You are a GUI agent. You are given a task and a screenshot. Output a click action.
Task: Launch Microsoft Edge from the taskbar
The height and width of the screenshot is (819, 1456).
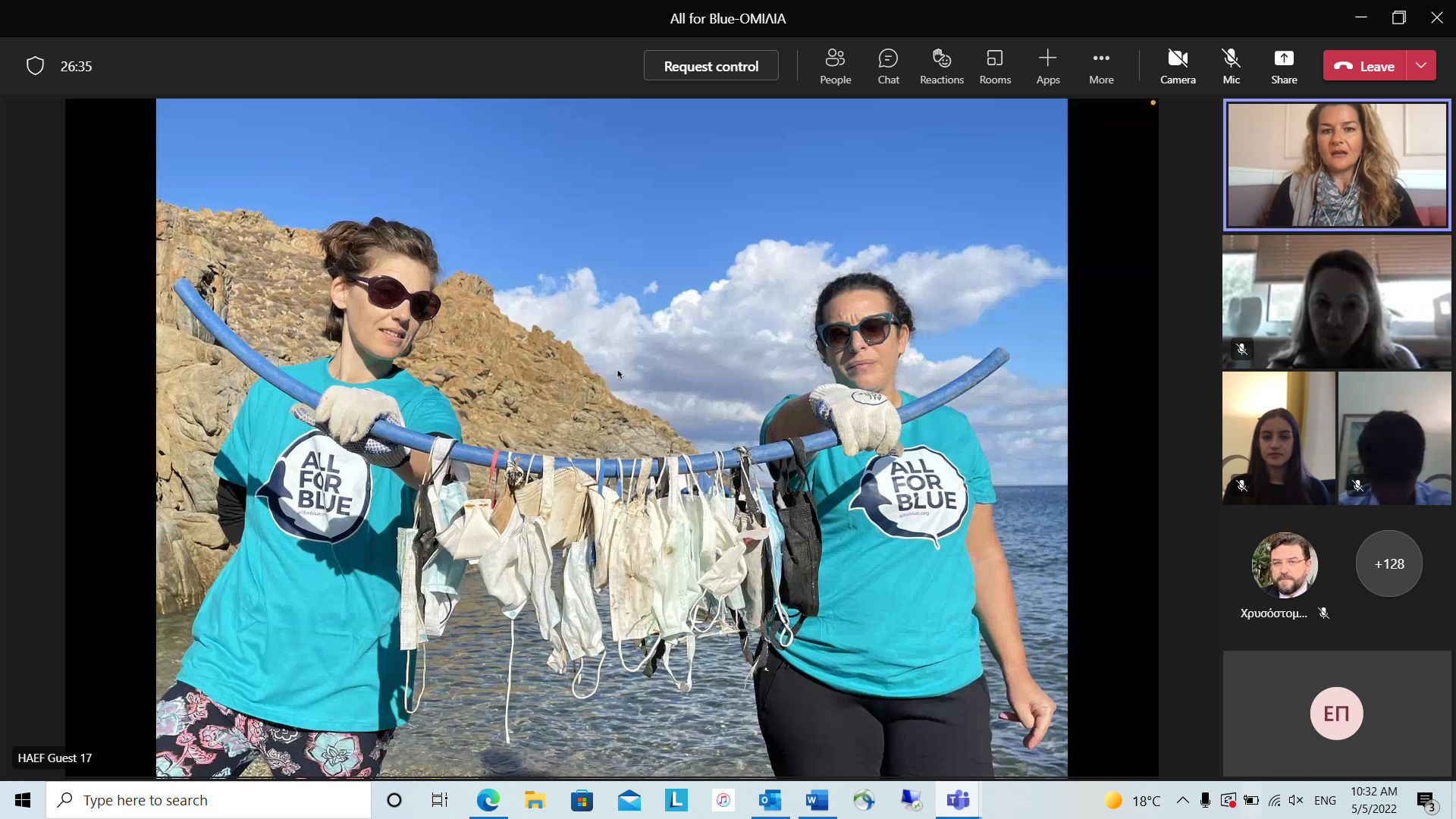(488, 800)
